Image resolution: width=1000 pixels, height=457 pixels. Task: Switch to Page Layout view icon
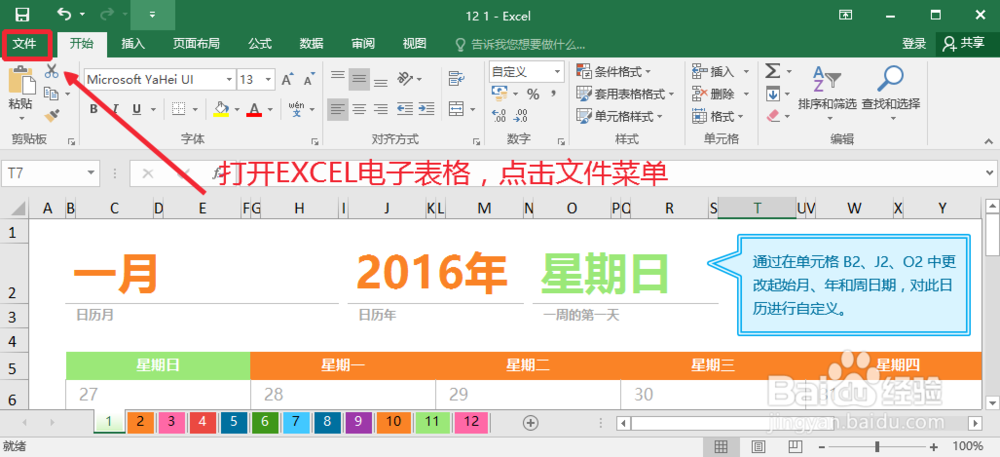coord(758,446)
